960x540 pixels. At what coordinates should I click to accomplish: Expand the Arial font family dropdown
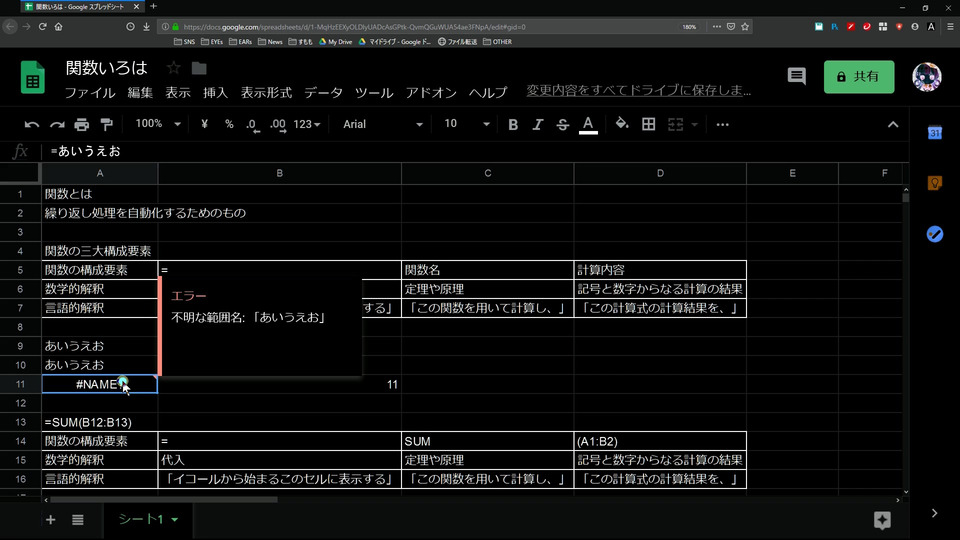click(x=383, y=124)
